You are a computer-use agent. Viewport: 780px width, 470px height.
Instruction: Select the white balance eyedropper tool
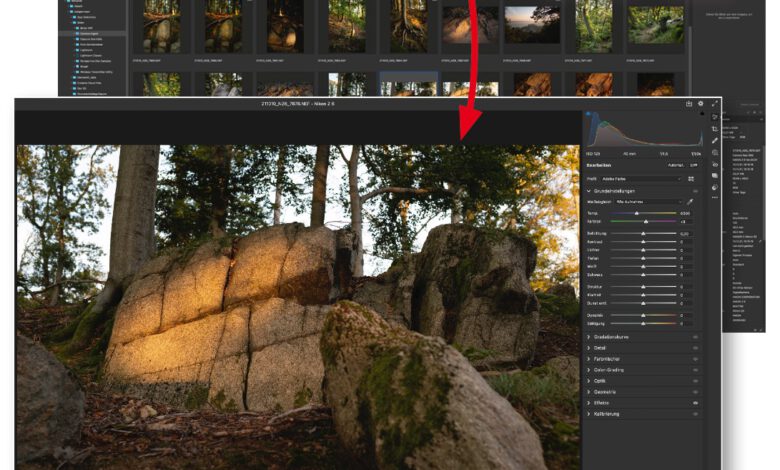[690, 201]
